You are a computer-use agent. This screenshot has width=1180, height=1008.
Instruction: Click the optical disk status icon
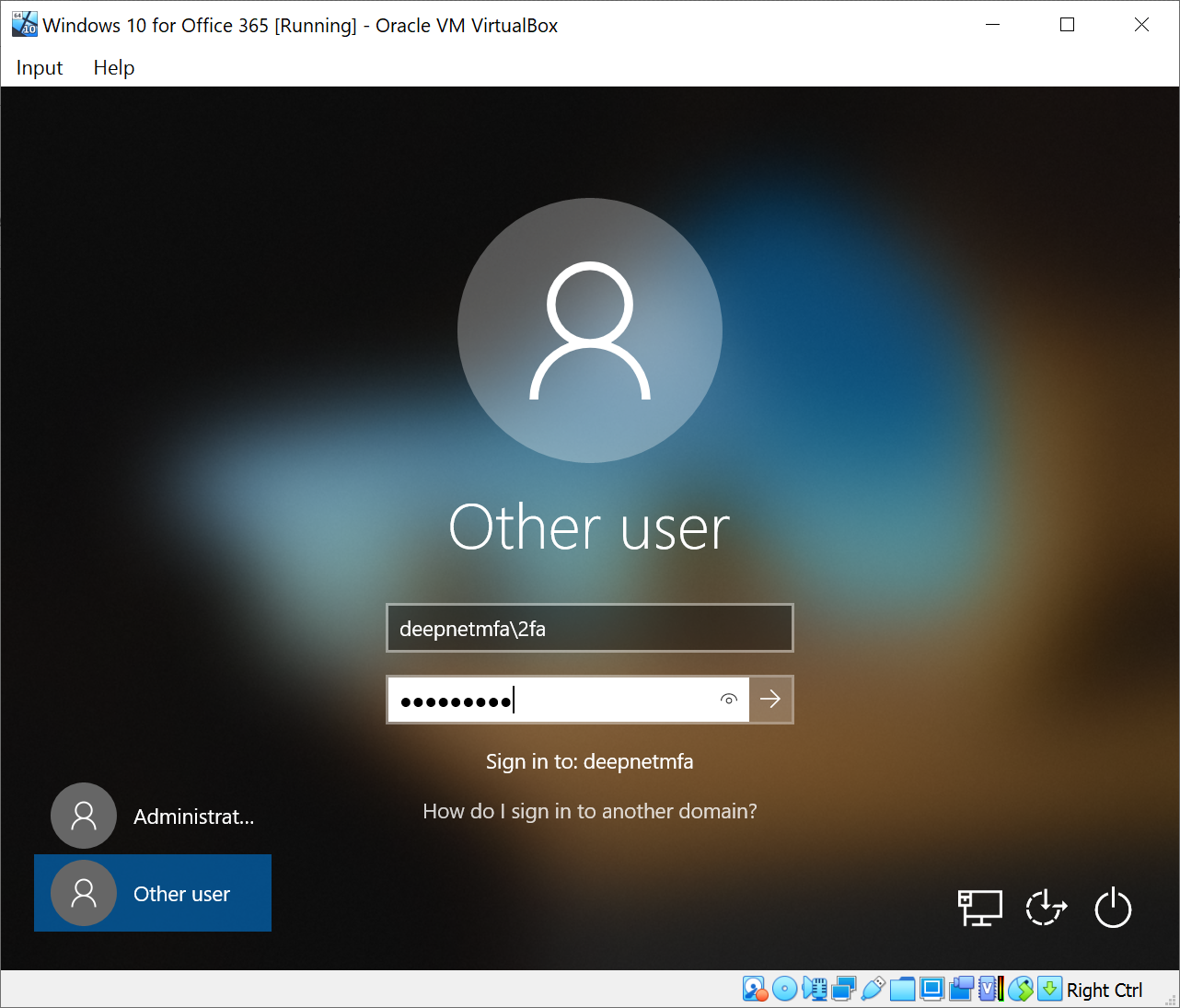(784, 990)
